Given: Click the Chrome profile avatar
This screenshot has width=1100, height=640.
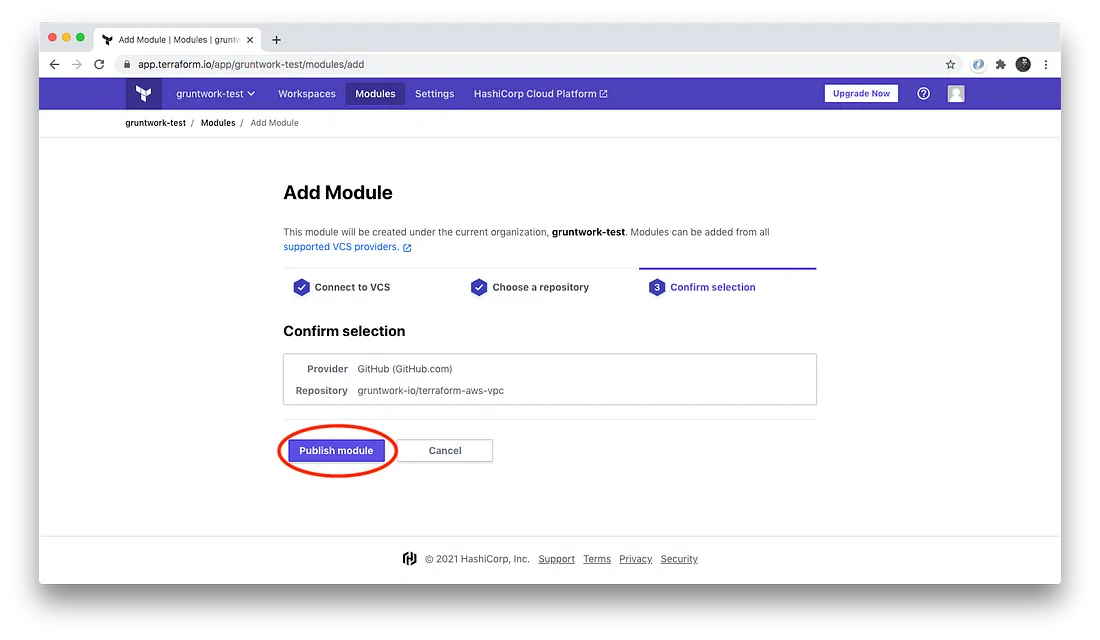Looking at the screenshot, I should click(x=1024, y=65).
